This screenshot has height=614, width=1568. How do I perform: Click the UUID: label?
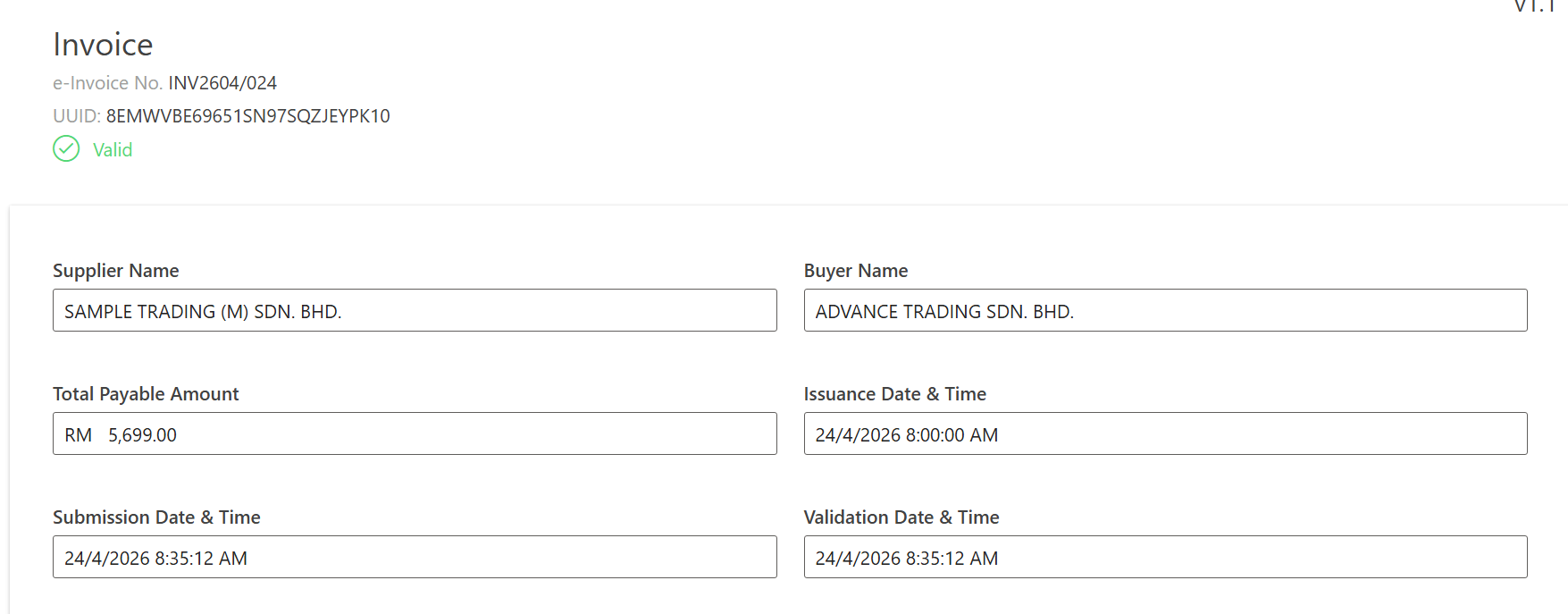click(x=76, y=116)
